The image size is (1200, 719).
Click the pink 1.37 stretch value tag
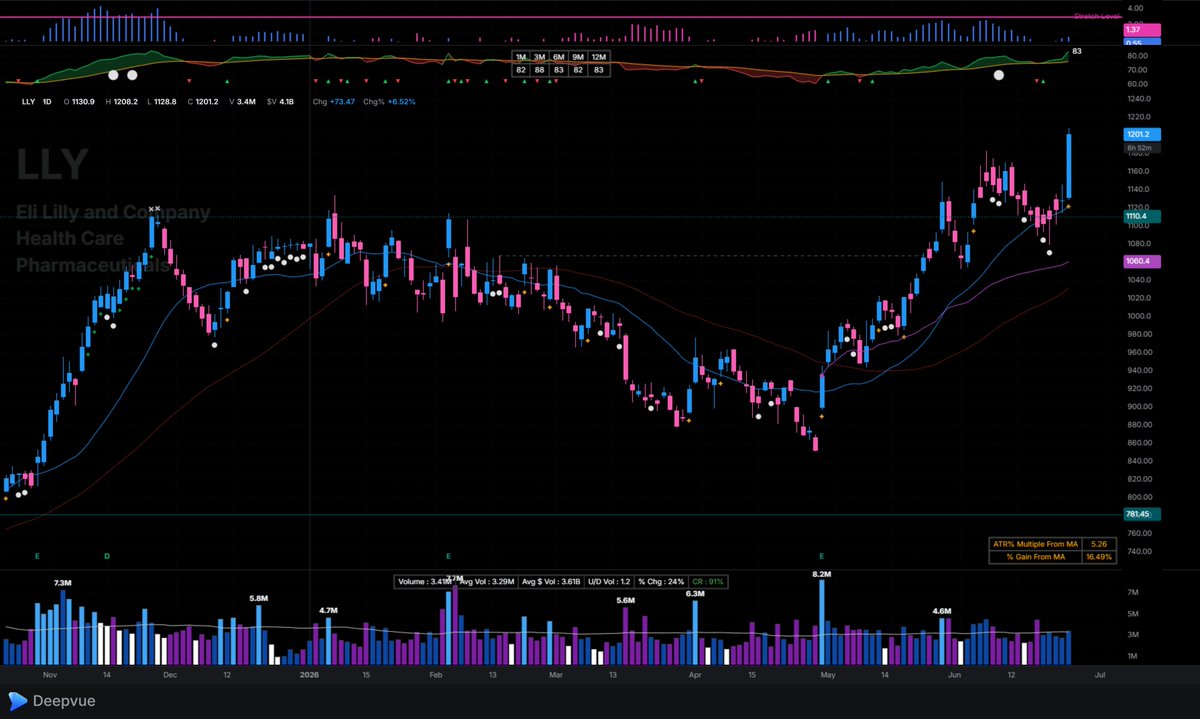tap(1141, 31)
